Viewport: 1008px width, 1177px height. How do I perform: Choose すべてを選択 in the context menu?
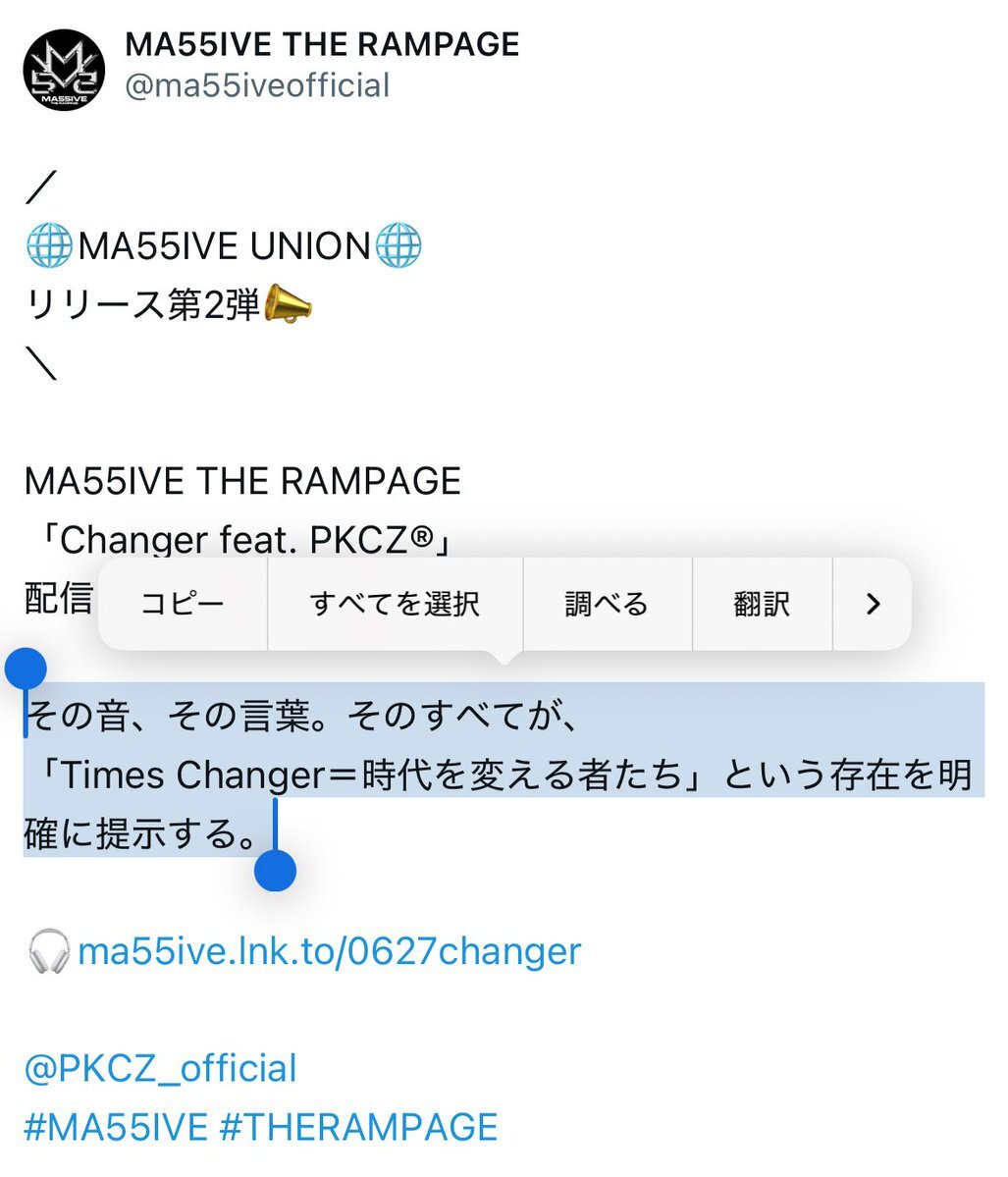click(395, 605)
